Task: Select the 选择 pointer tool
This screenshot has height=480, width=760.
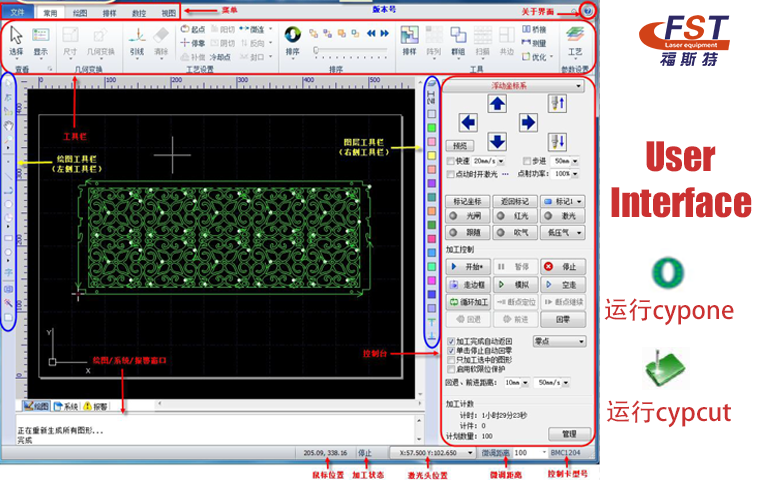Action: (x=16, y=38)
